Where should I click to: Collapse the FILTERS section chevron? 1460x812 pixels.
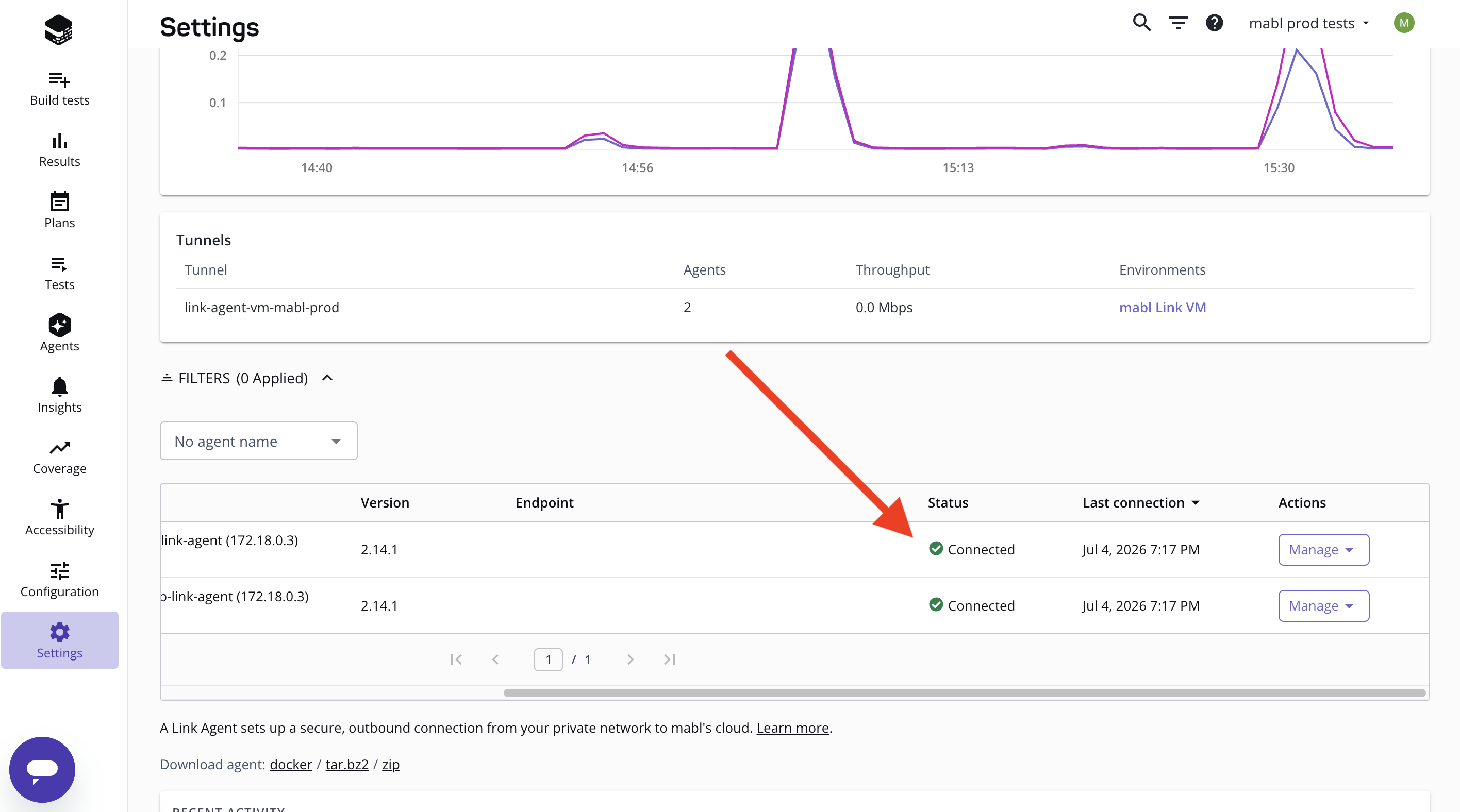327,378
